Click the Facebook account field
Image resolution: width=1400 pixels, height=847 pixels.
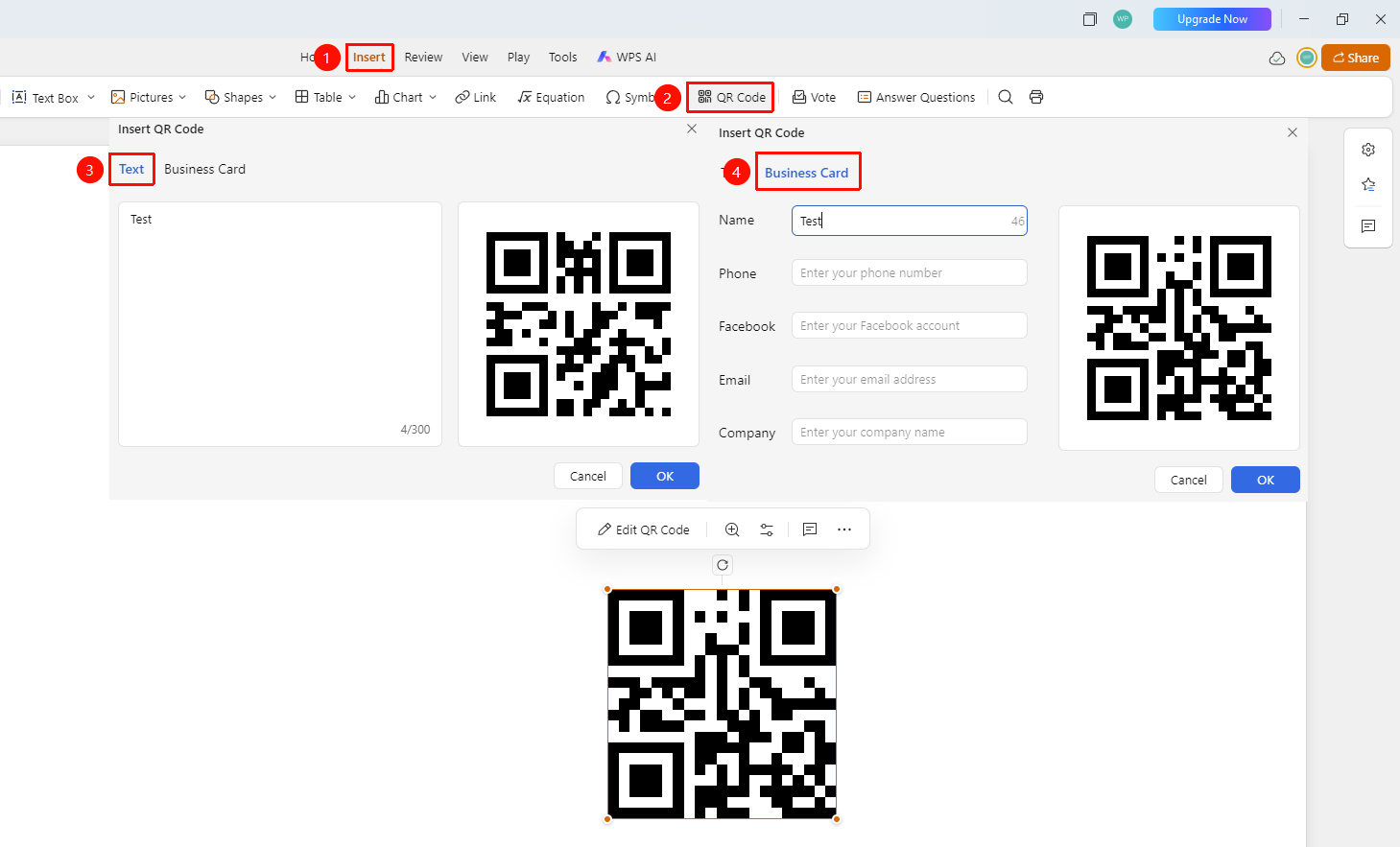(x=909, y=325)
